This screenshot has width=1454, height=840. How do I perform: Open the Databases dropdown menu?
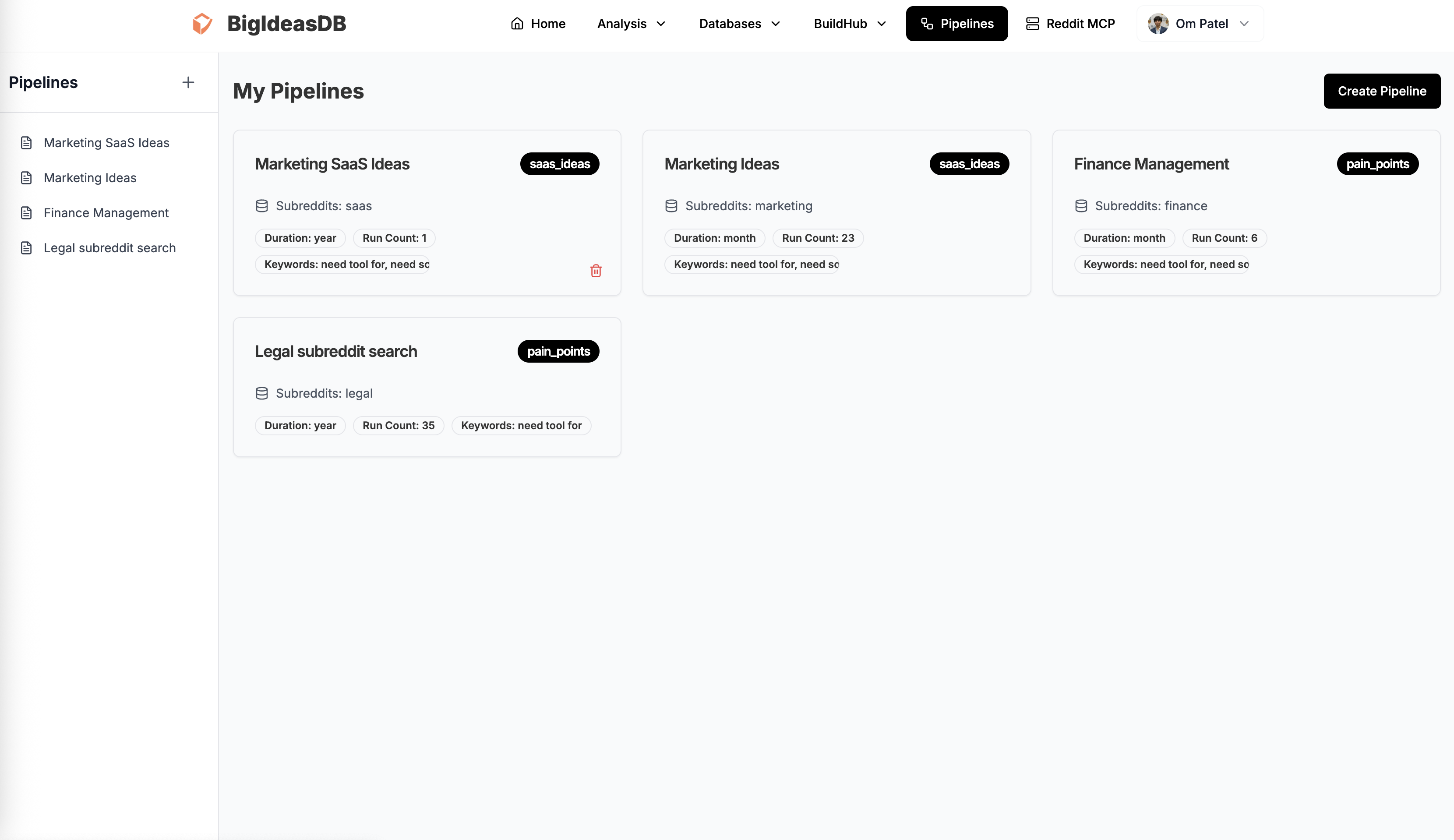pos(739,24)
